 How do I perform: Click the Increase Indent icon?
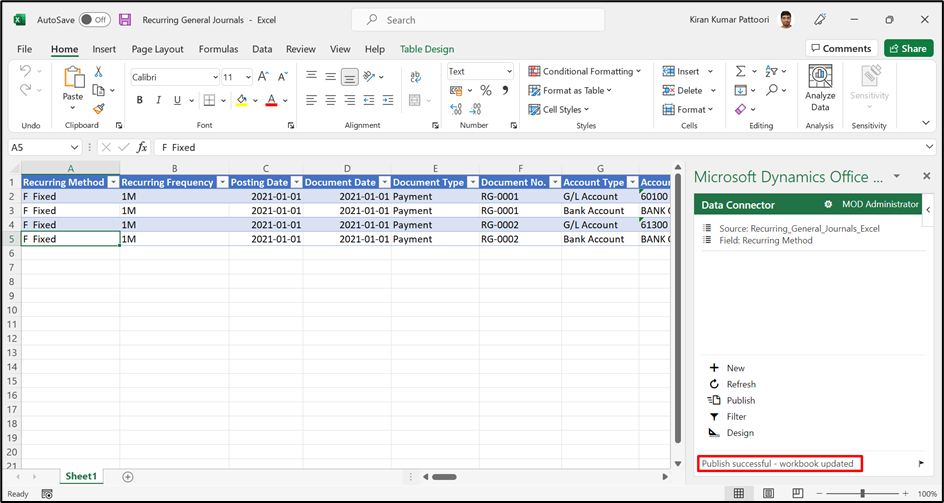click(x=388, y=100)
